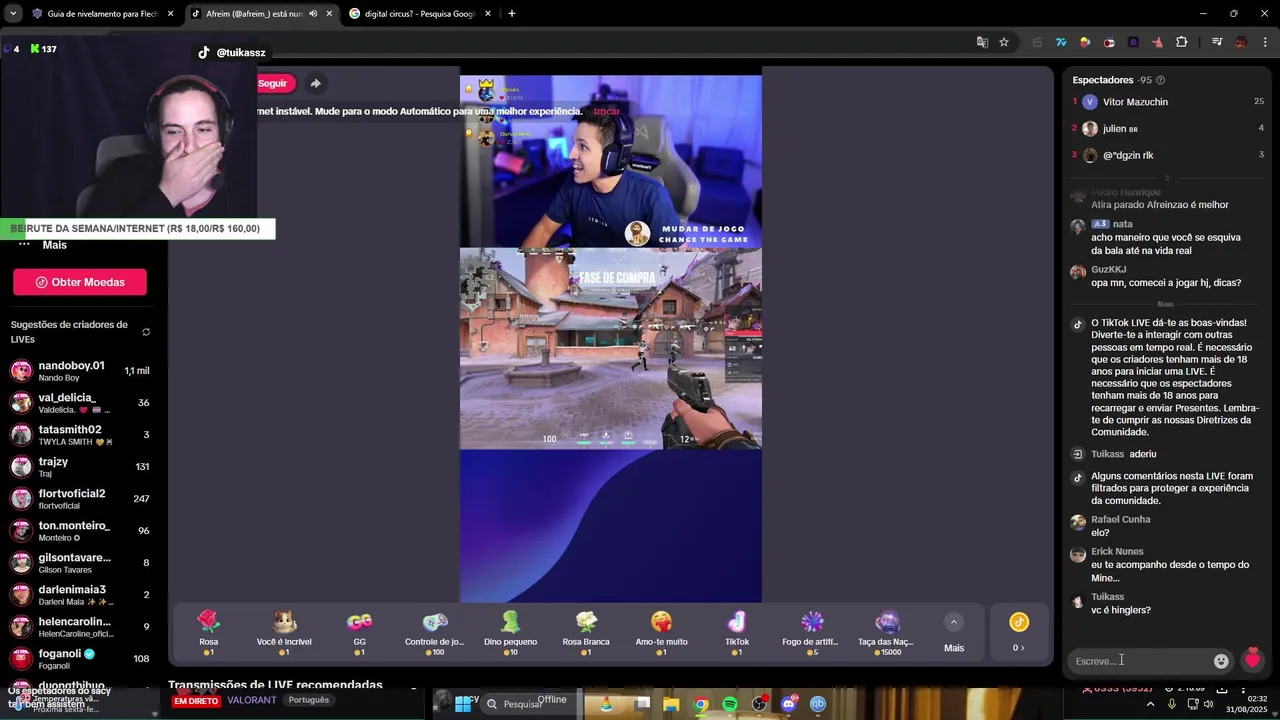Open Chrome from the taskbar
The height and width of the screenshot is (720, 1280).
(701, 704)
